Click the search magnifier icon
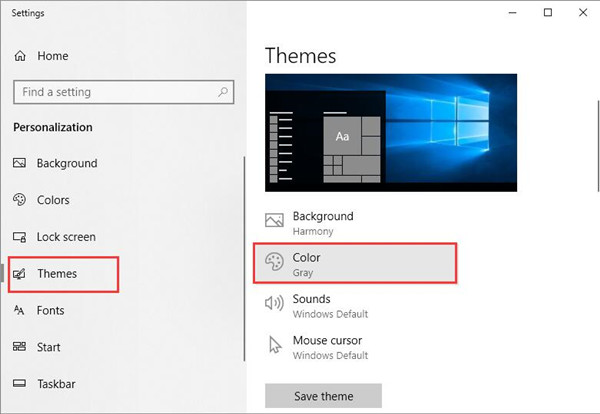Image resolution: width=600 pixels, height=414 pixels. coord(223,92)
